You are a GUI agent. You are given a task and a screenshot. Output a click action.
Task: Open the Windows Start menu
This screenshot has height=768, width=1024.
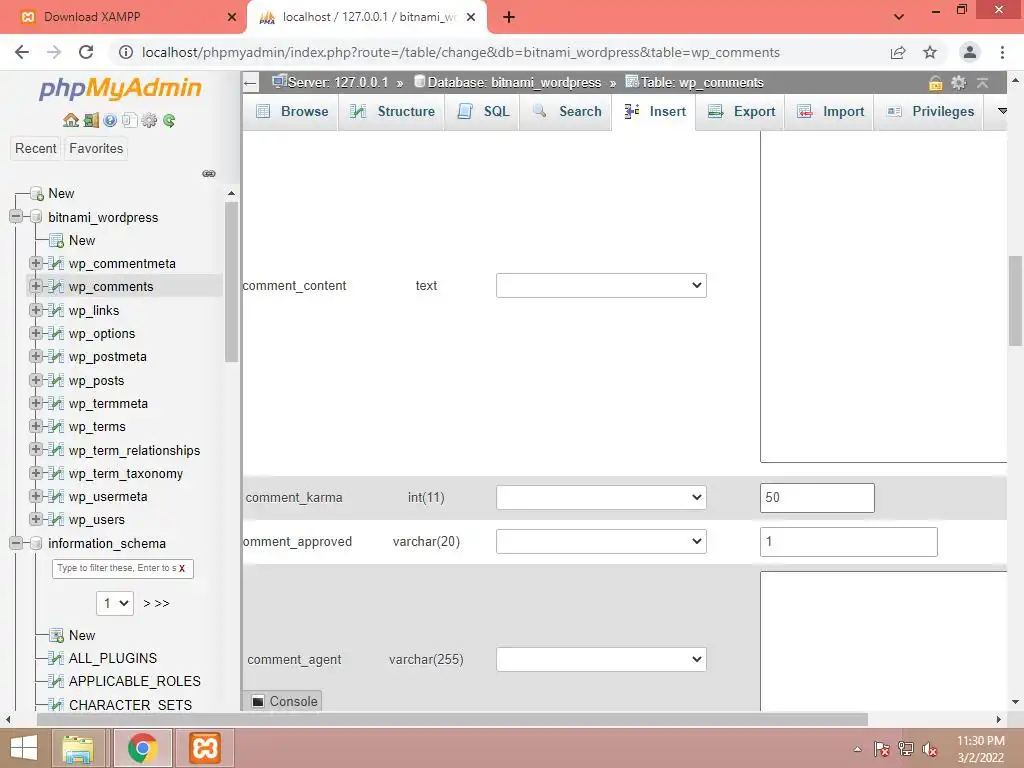pos(24,748)
